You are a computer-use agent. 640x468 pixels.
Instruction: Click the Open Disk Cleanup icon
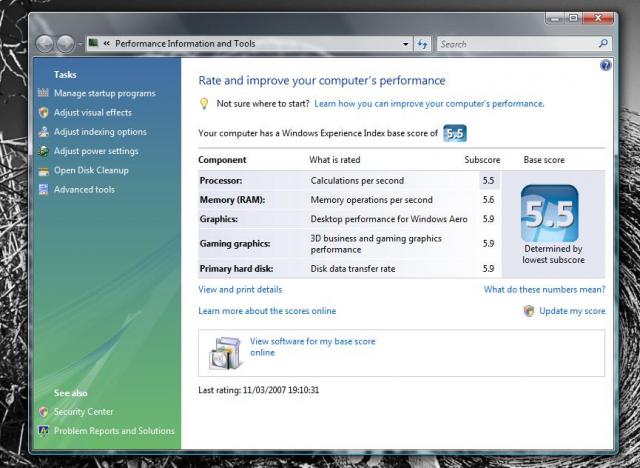tap(43, 171)
